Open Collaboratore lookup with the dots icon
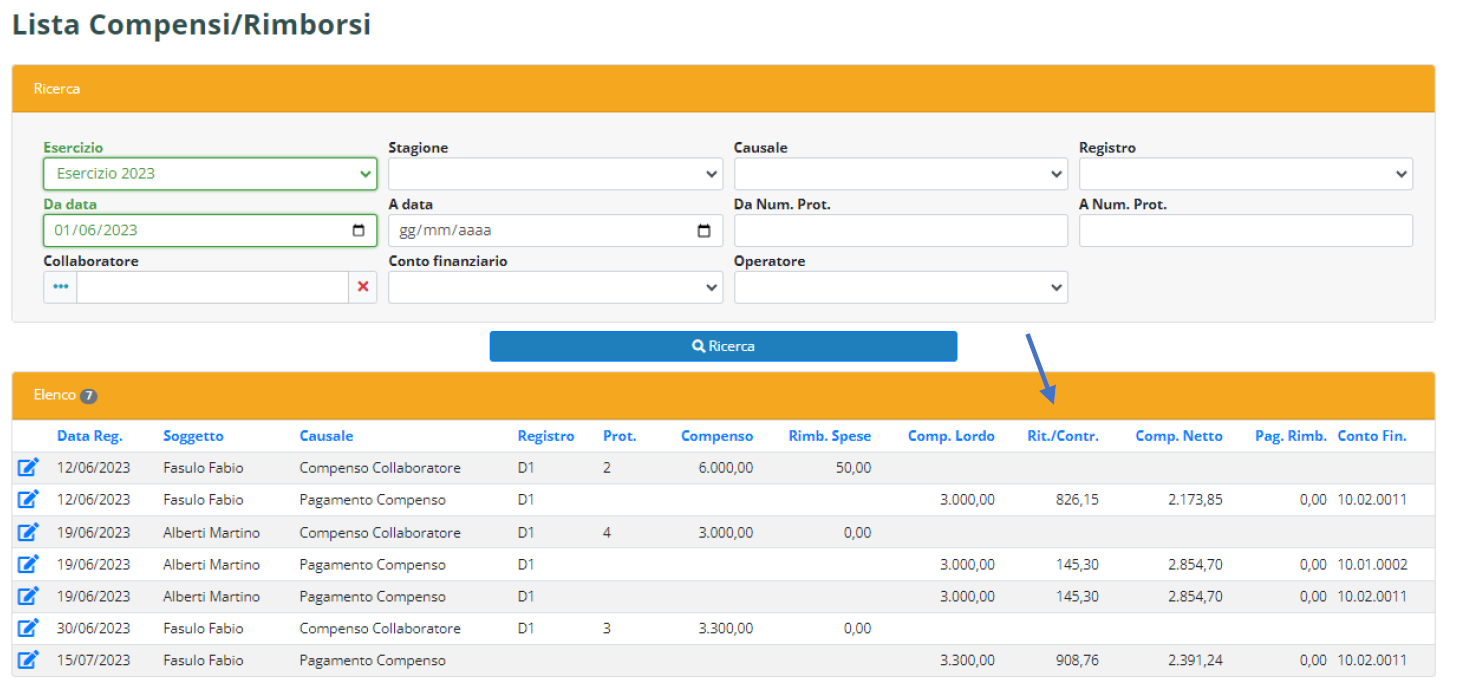 60,287
